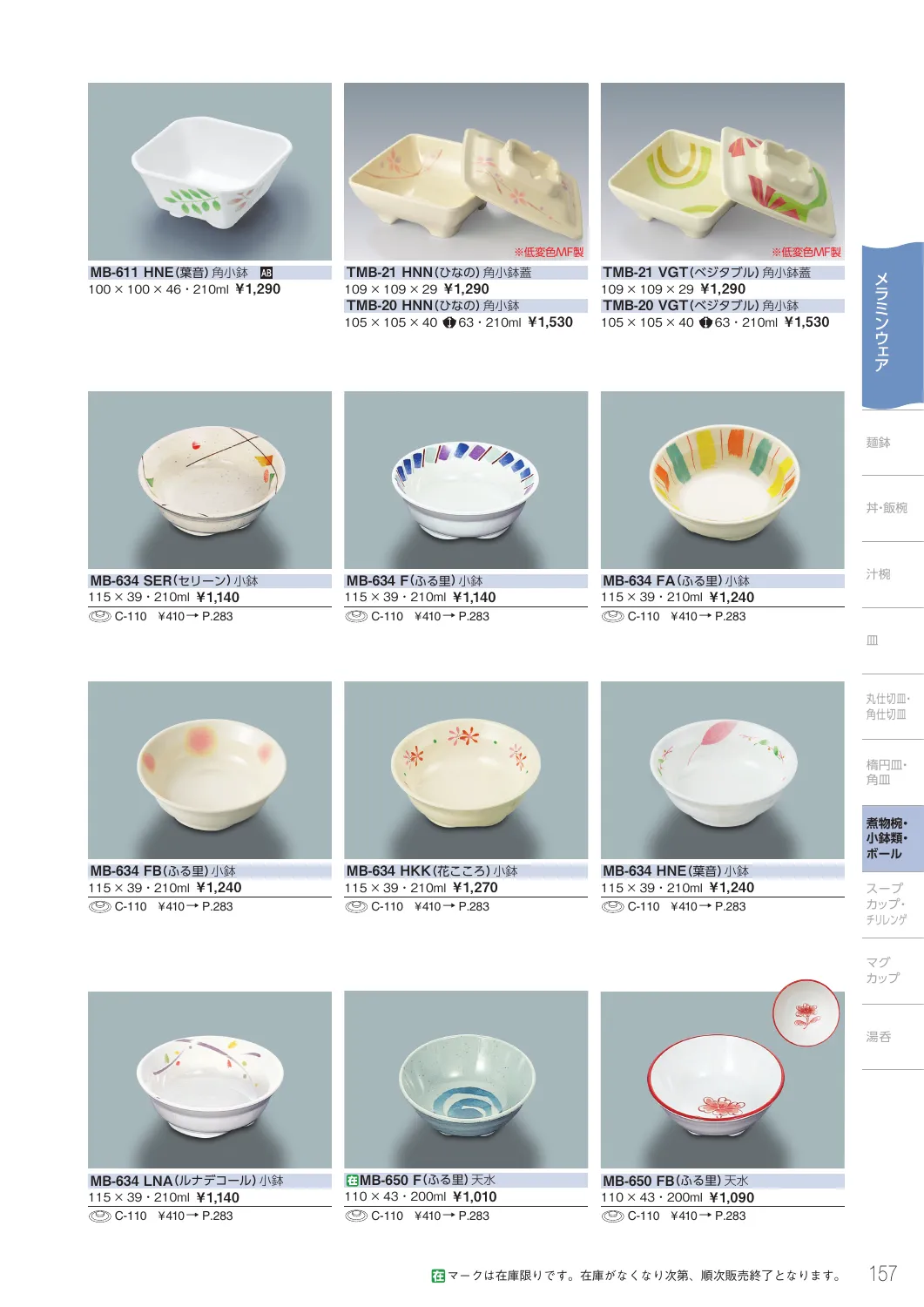Follow the P.283 reference under MB-634 HKK
Screen dimensions: 924x1307
pyautogui.click(x=474, y=906)
